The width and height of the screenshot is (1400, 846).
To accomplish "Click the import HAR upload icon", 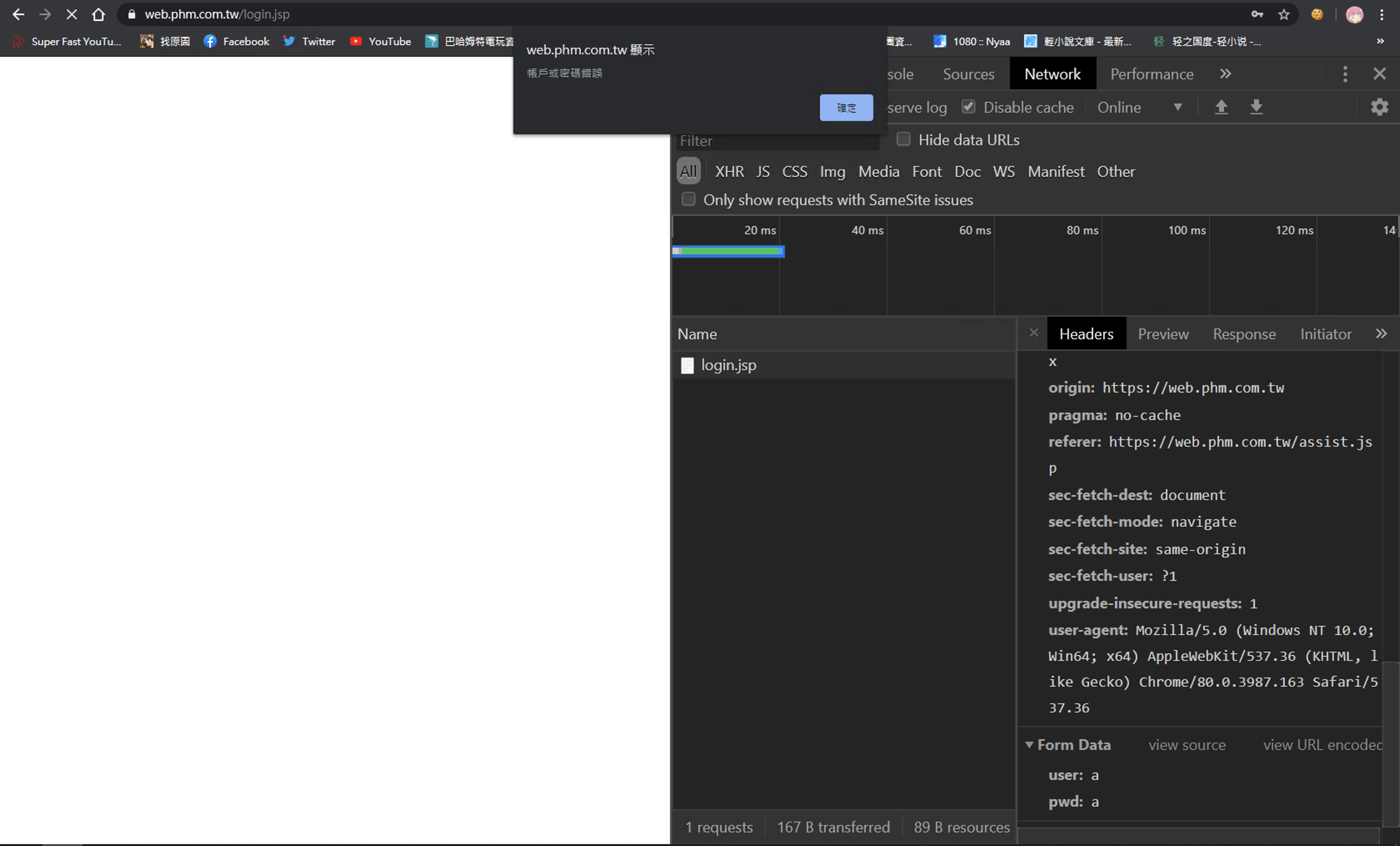I will click(1221, 107).
